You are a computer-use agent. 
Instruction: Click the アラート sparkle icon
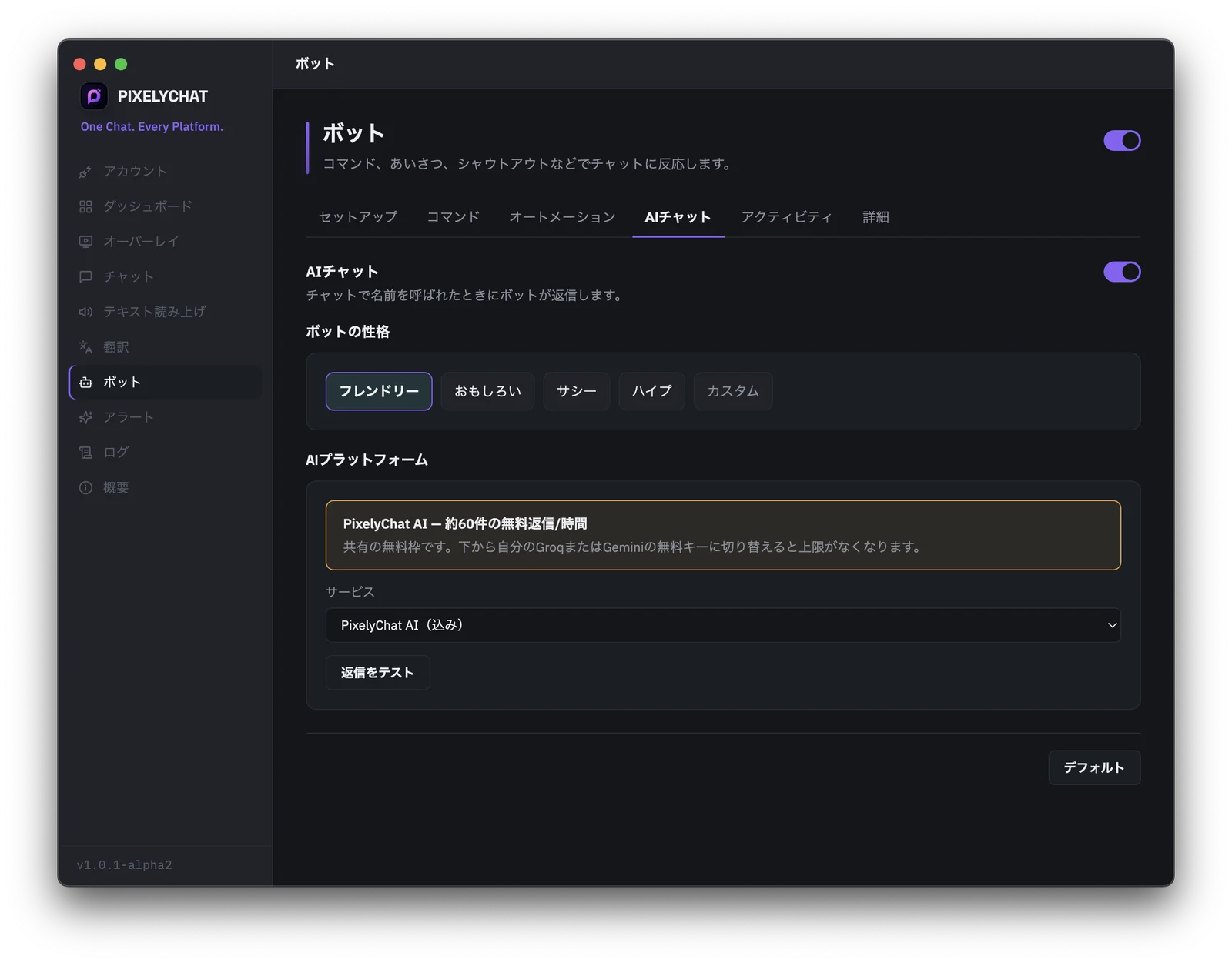(x=85, y=417)
